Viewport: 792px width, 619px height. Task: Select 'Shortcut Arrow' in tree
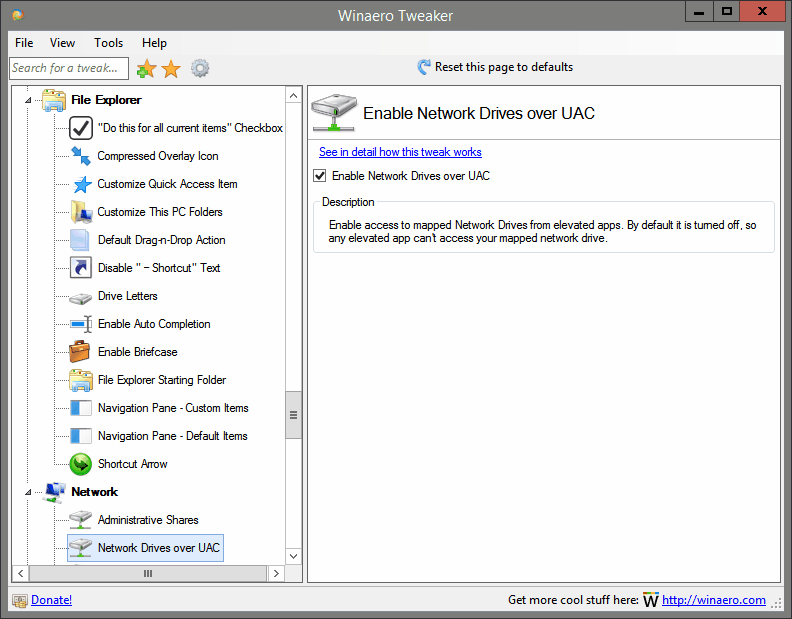tap(132, 464)
